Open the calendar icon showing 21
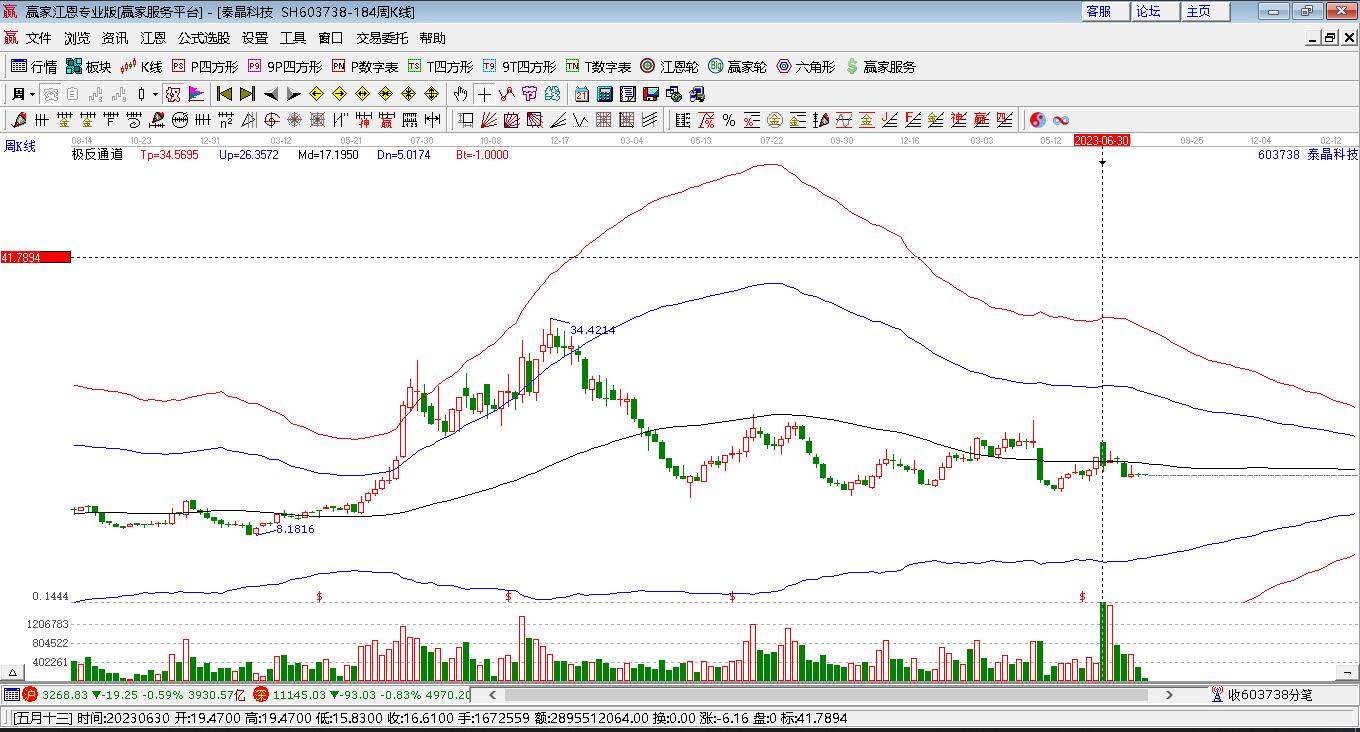The image size is (1360, 732). [582, 94]
